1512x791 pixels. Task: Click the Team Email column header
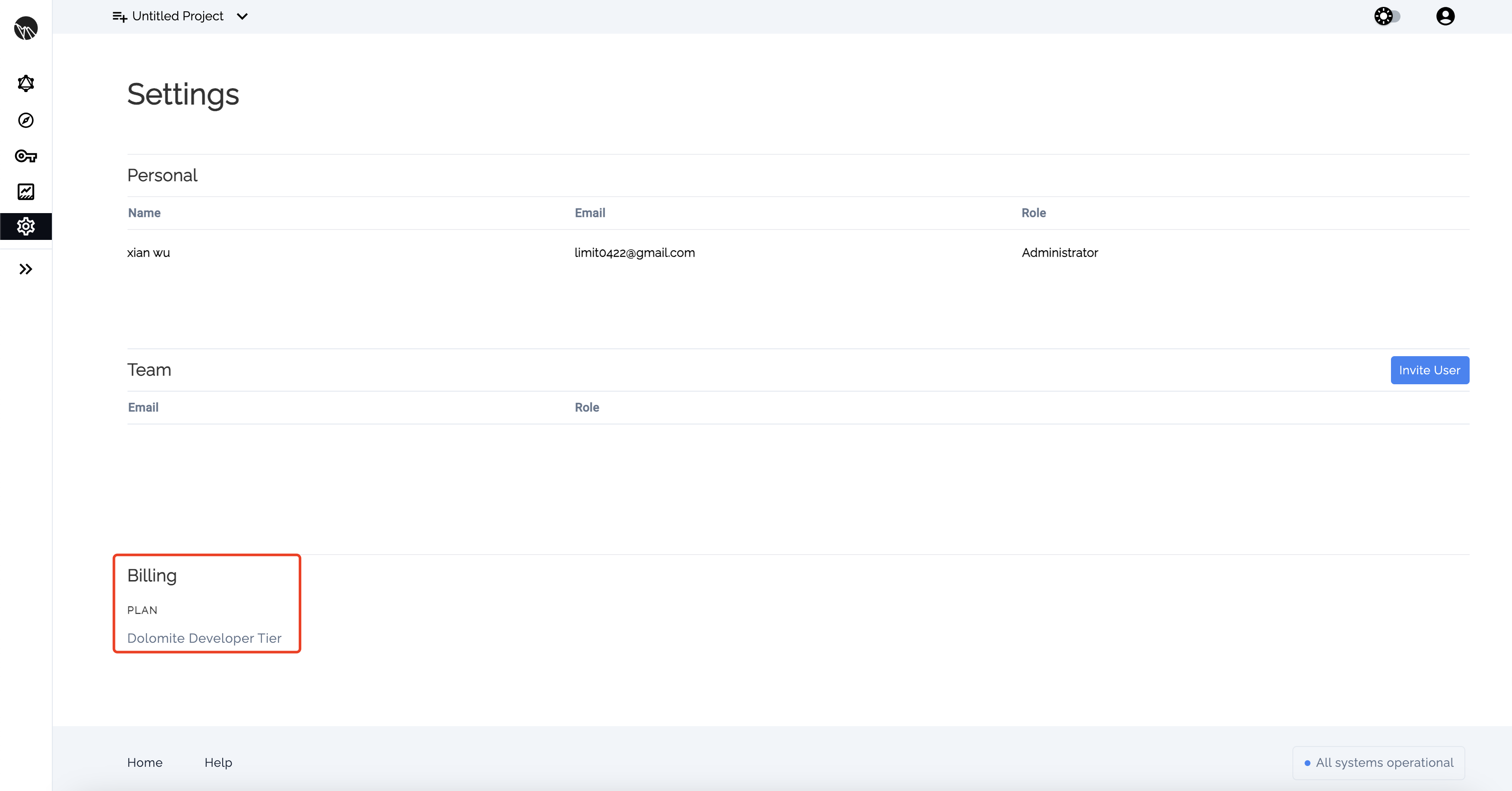click(x=143, y=407)
